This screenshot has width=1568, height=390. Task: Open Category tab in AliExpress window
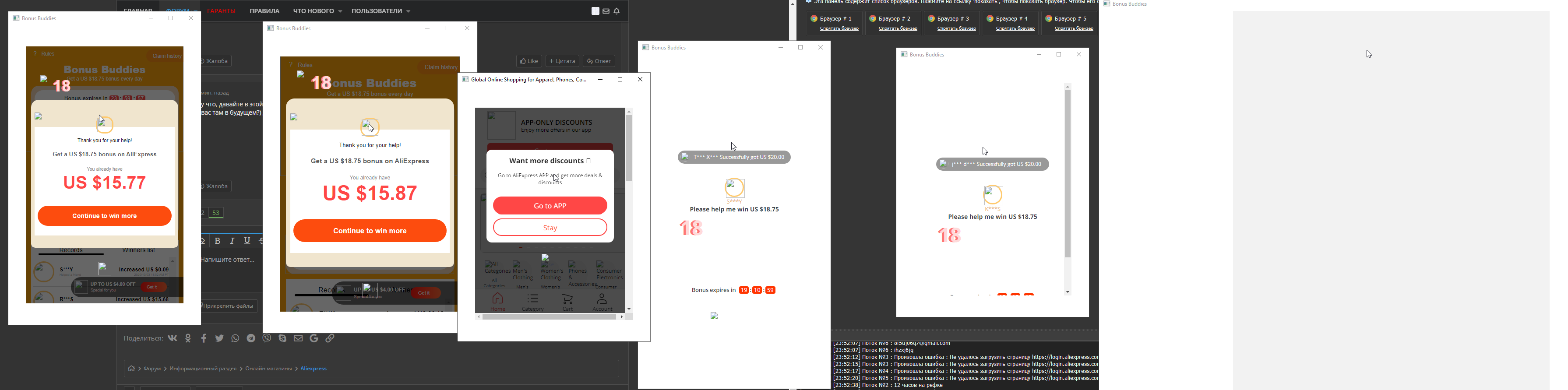(532, 302)
